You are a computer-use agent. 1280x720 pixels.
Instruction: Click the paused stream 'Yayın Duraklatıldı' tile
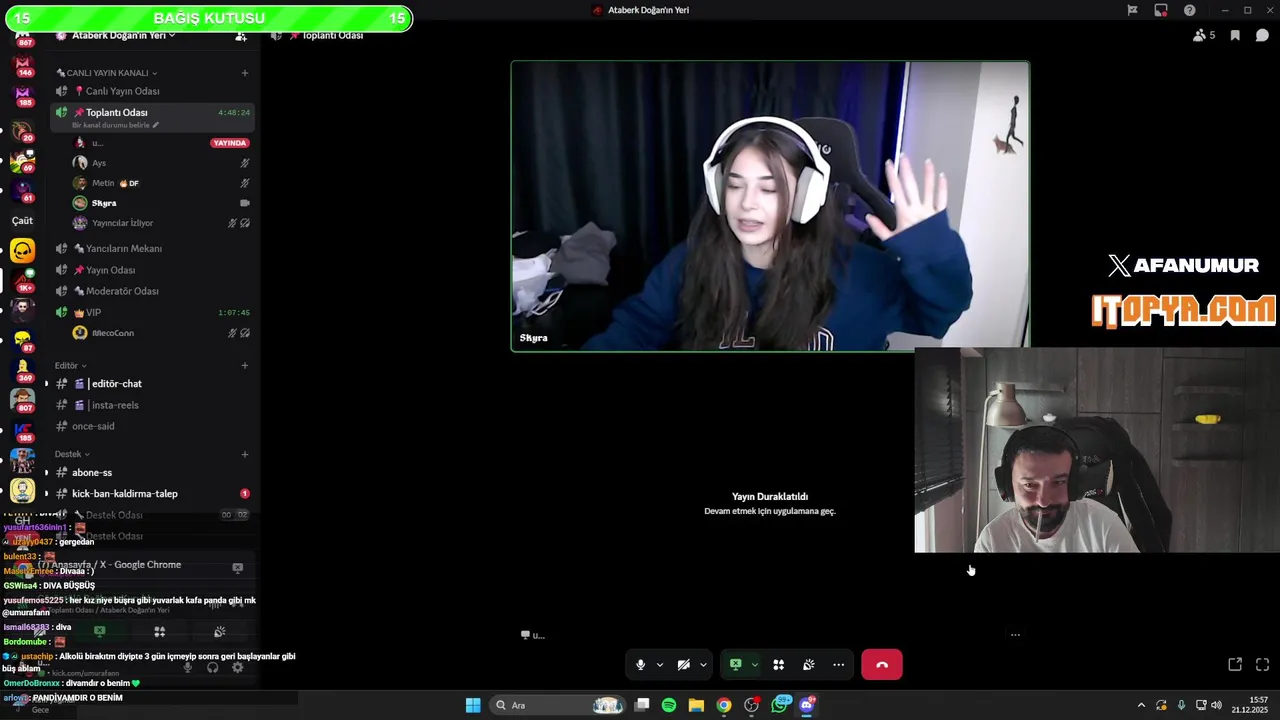coord(770,503)
